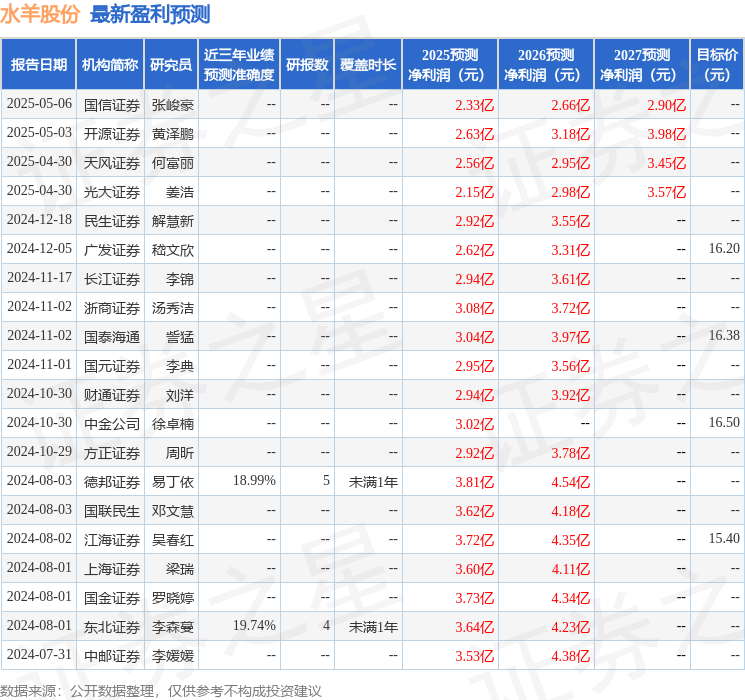Click the 18.99% accuracy value
Screen dimensions: 745x700
pyautogui.click(x=254, y=480)
